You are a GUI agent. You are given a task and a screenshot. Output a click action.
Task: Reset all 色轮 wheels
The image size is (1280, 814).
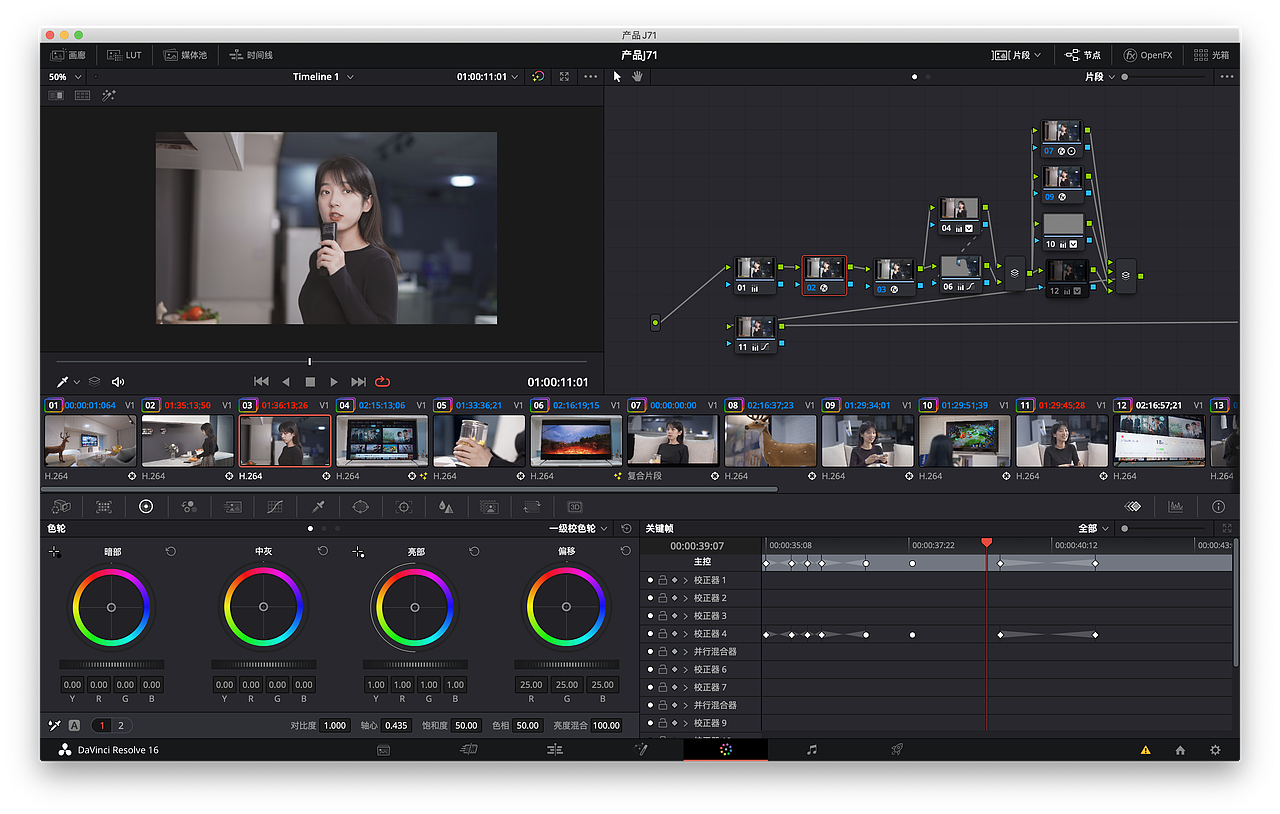(x=626, y=528)
